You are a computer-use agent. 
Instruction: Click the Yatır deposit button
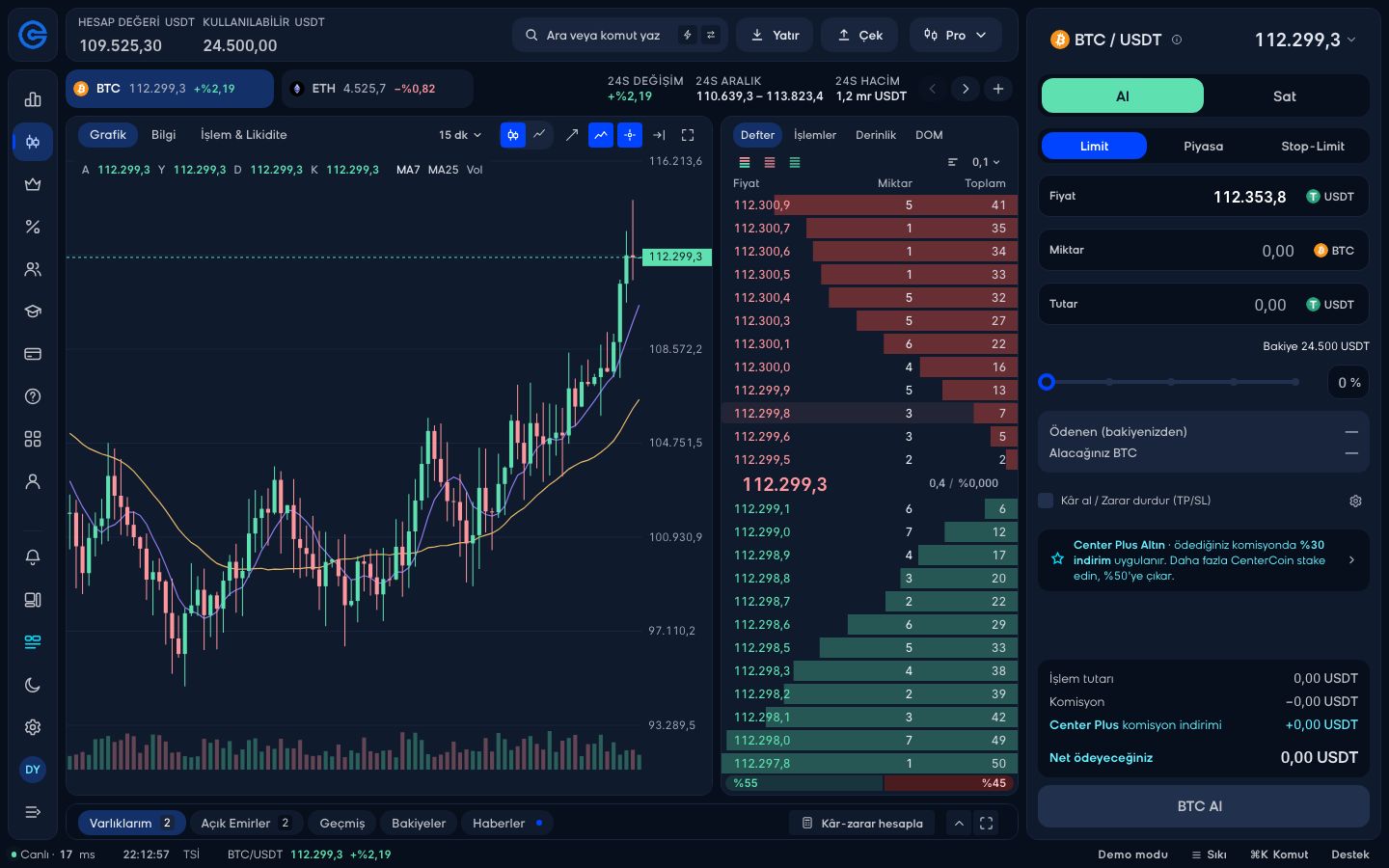(x=775, y=35)
